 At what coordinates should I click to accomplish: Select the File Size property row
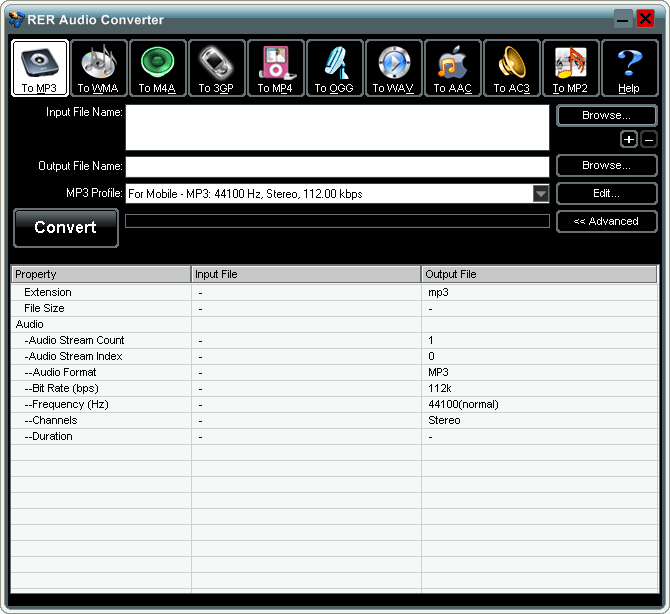(x=334, y=308)
